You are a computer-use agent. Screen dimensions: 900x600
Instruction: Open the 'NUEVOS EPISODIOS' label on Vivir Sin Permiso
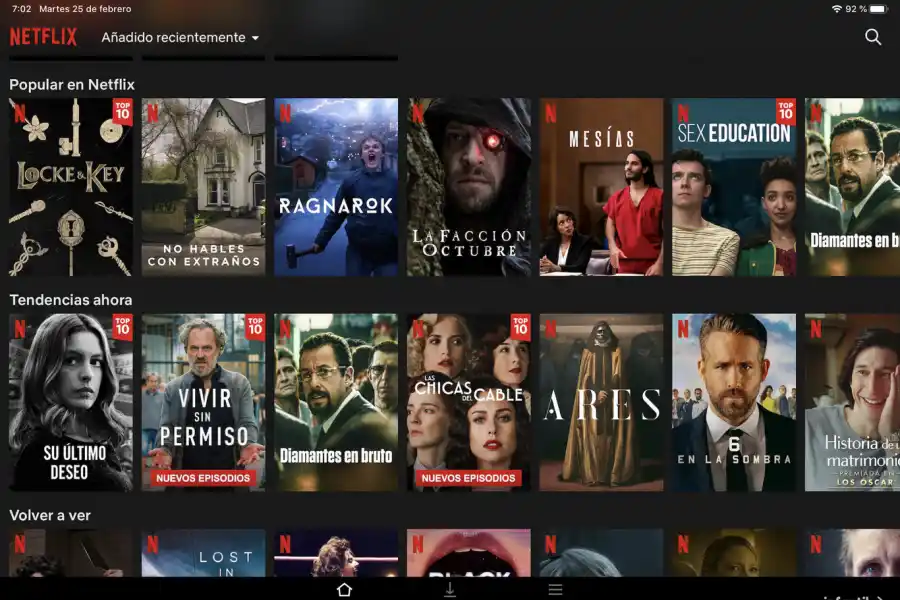point(202,478)
